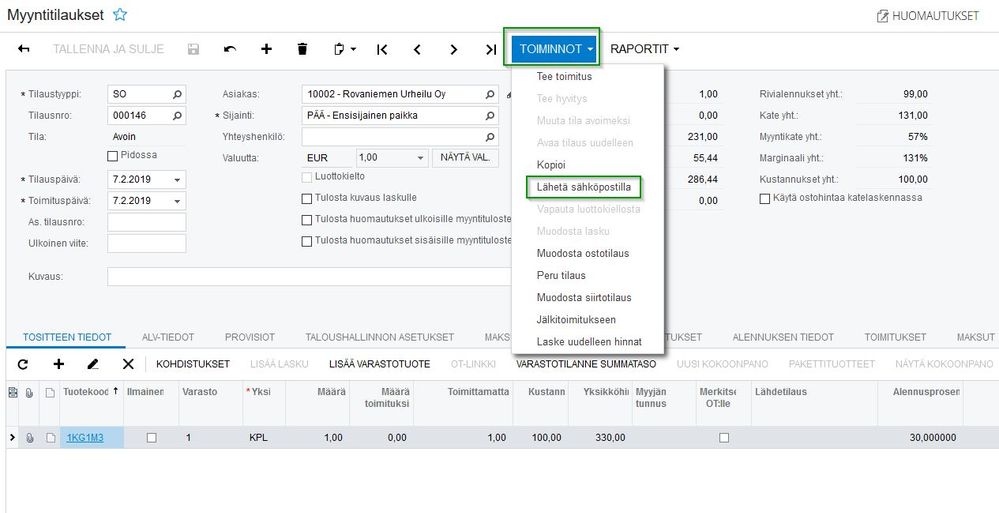The height and width of the screenshot is (513, 999).
Task: Enable Tulosta kuvaus laskulle
Action: [x=306, y=199]
